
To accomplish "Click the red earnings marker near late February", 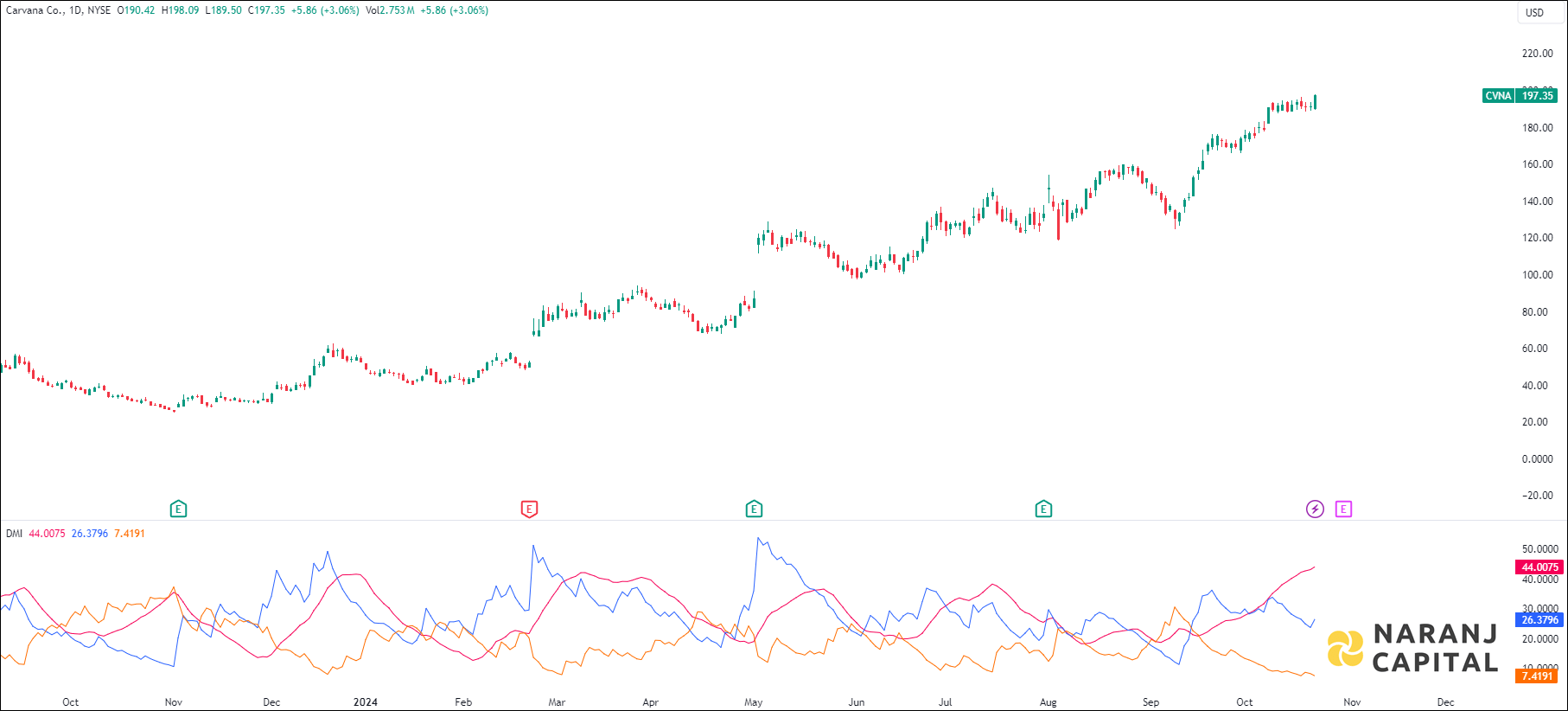I will [x=529, y=509].
